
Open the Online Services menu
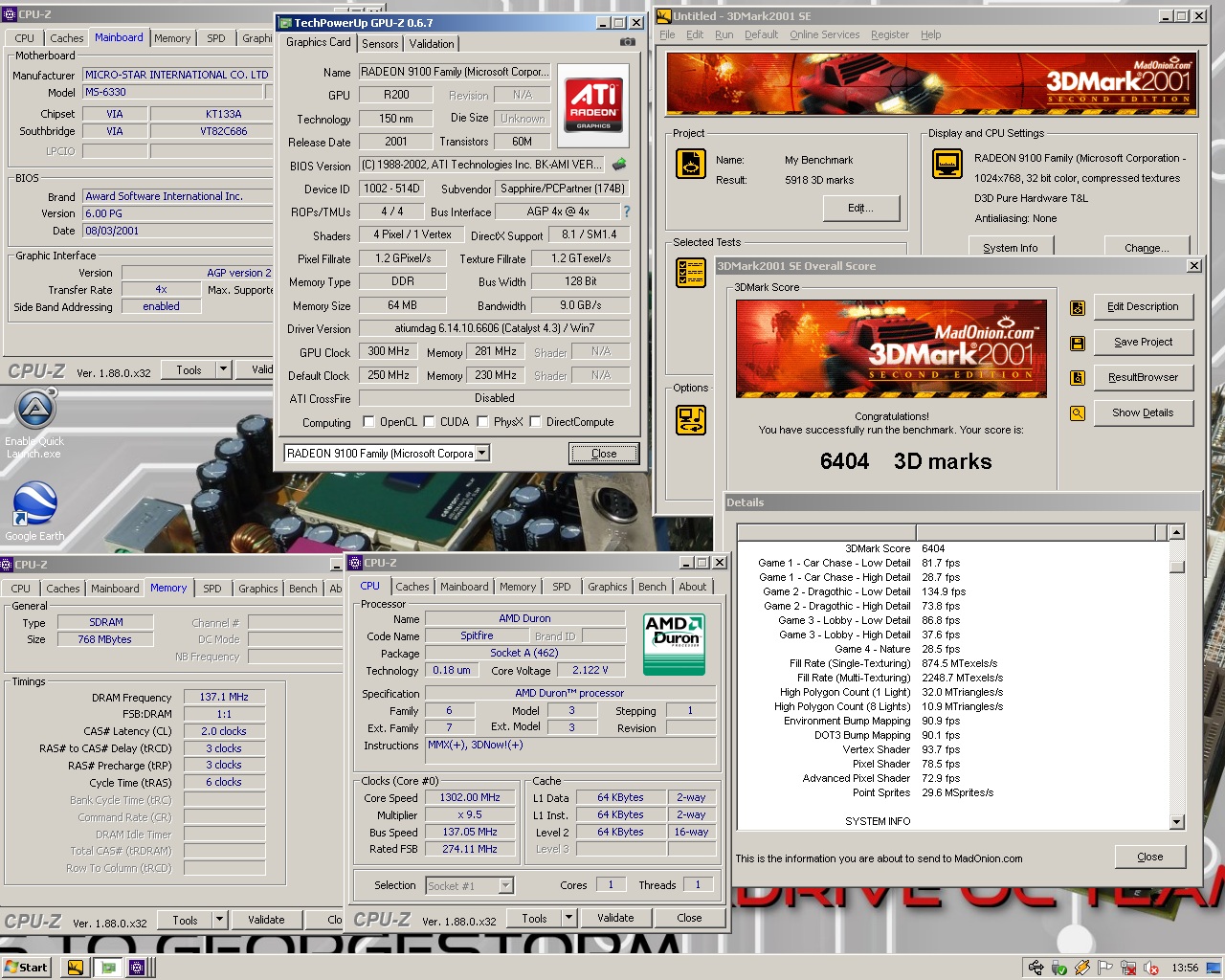click(x=825, y=34)
